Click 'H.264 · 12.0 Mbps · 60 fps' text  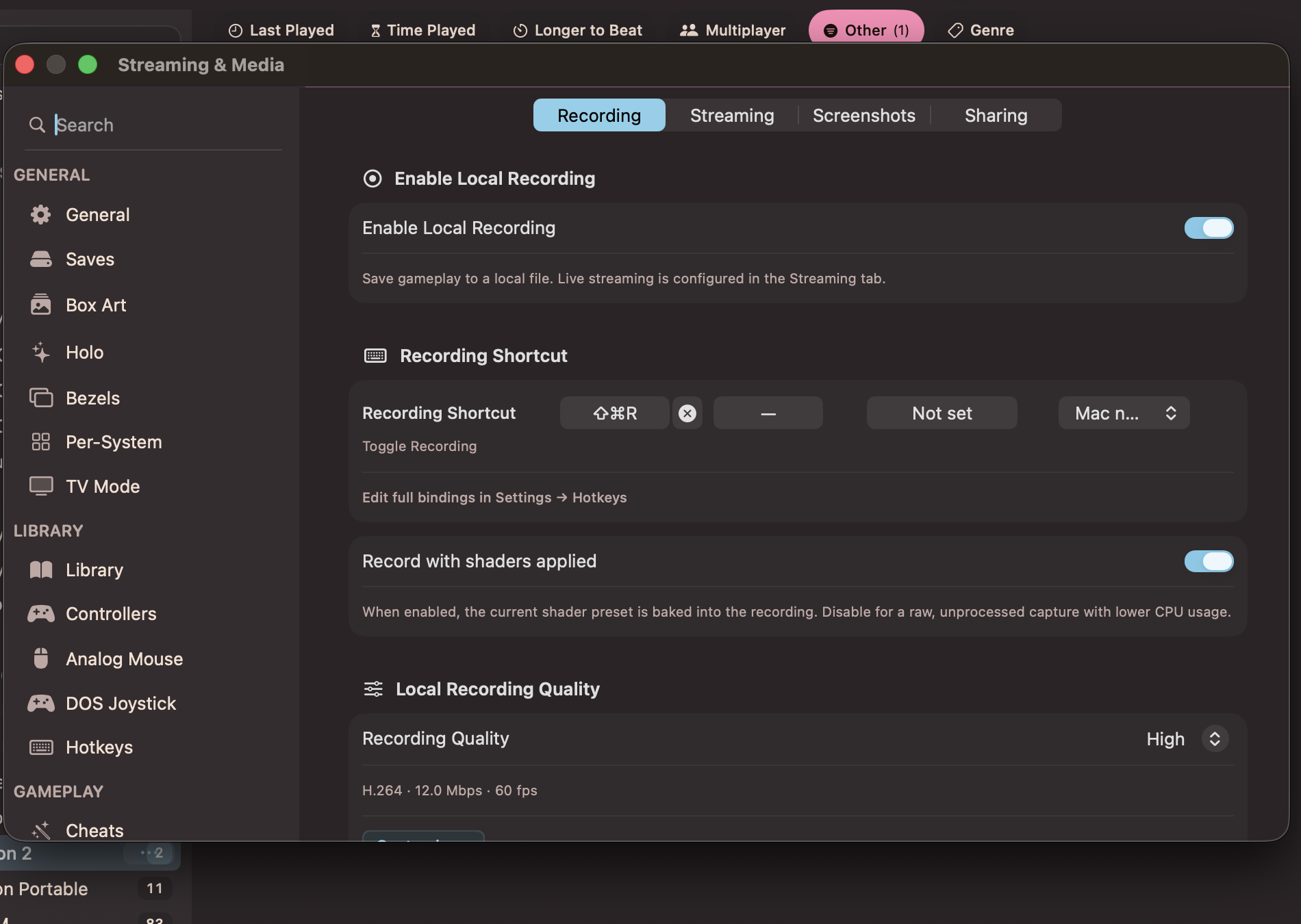[x=450, y=791]
